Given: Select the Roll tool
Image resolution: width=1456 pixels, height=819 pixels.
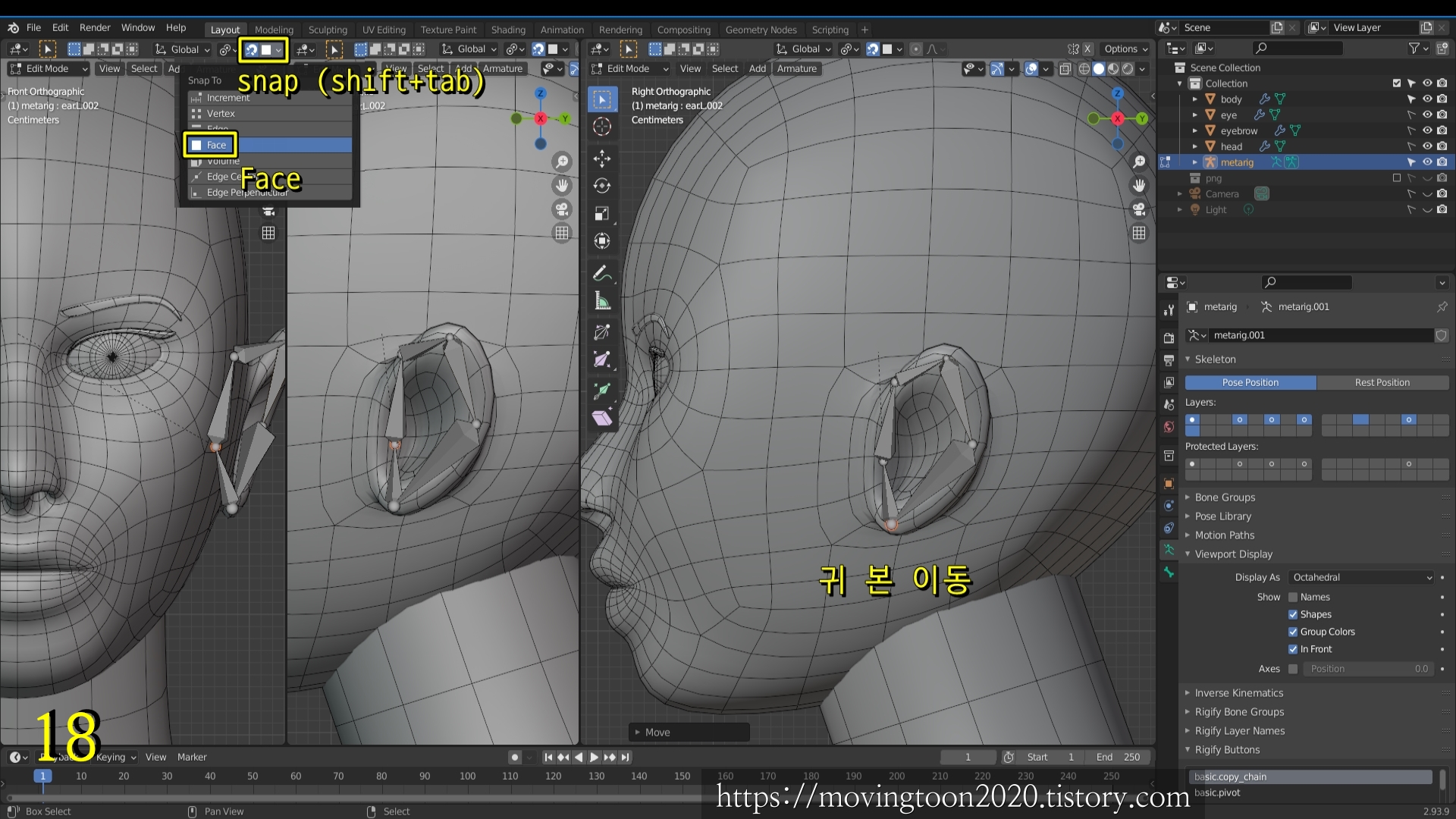Looking at the screenshot, I should (602, 332).
